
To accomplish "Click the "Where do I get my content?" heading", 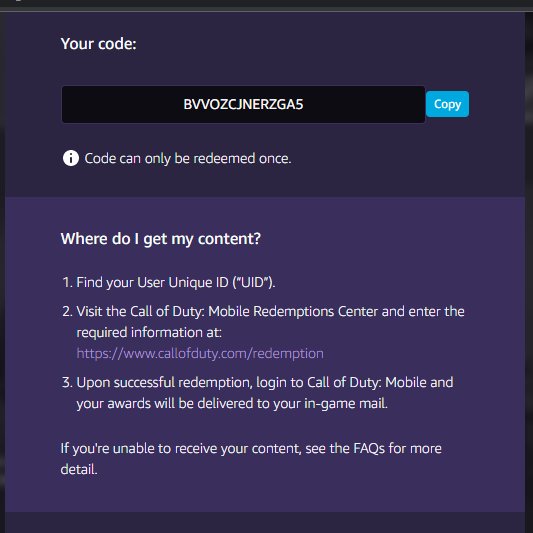I will (161, 239).
